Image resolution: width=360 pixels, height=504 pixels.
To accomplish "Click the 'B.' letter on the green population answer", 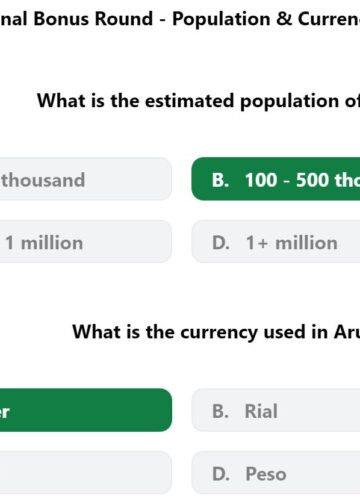I will click(x=220, y=180).
